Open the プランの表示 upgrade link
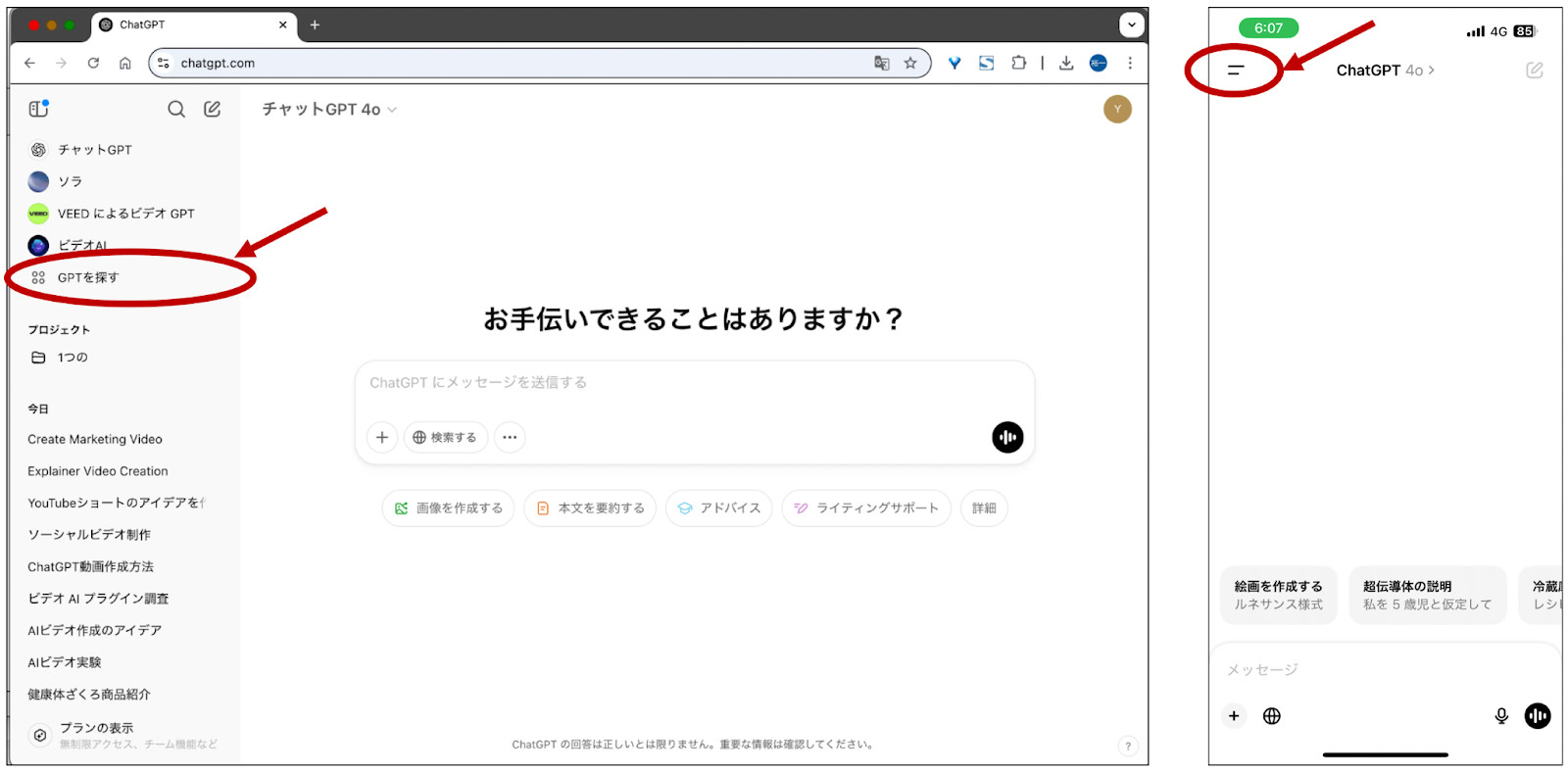Image resolution: width=1568 pixels, height=772 pixels. (x=124, y=735)
